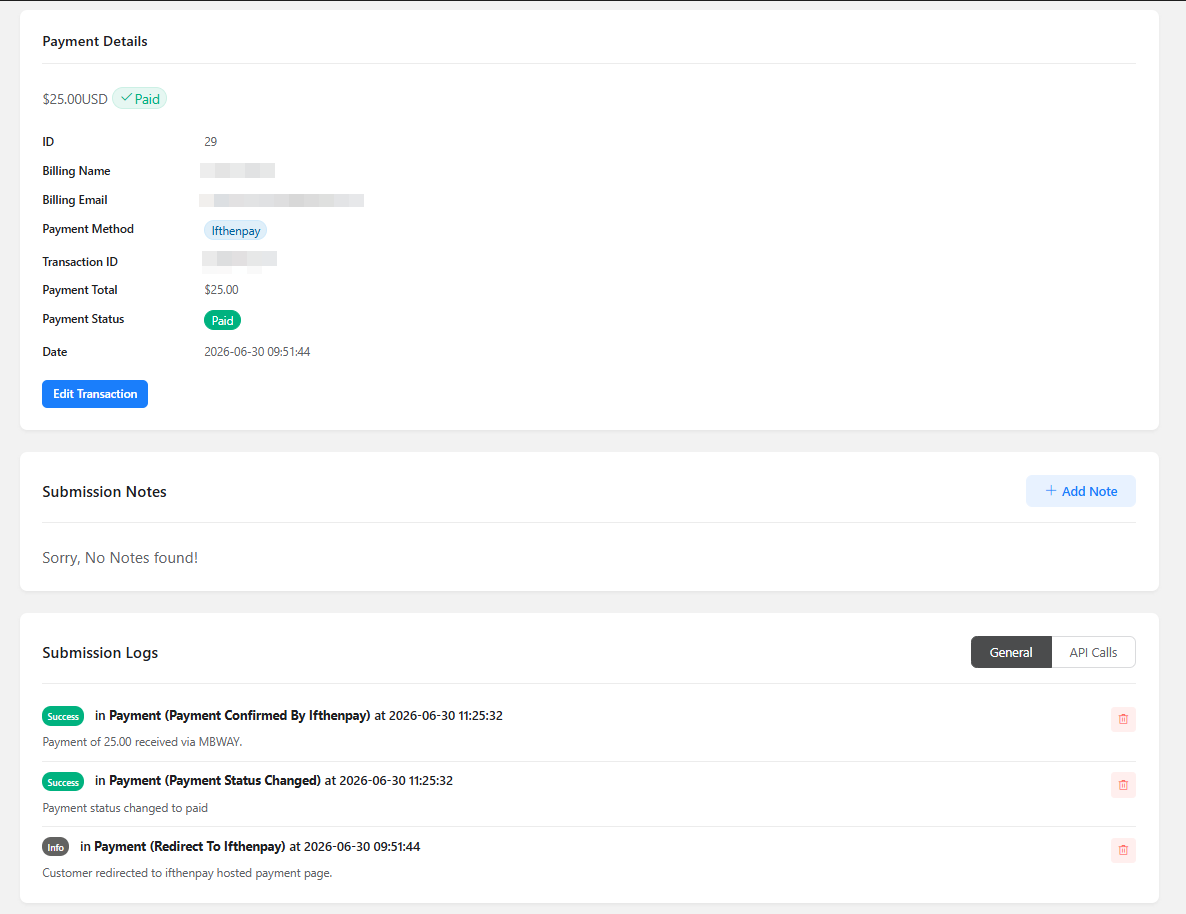Click the Success badge on Payment Status Changed log
1186x914 pixels.
pos(63,782)
